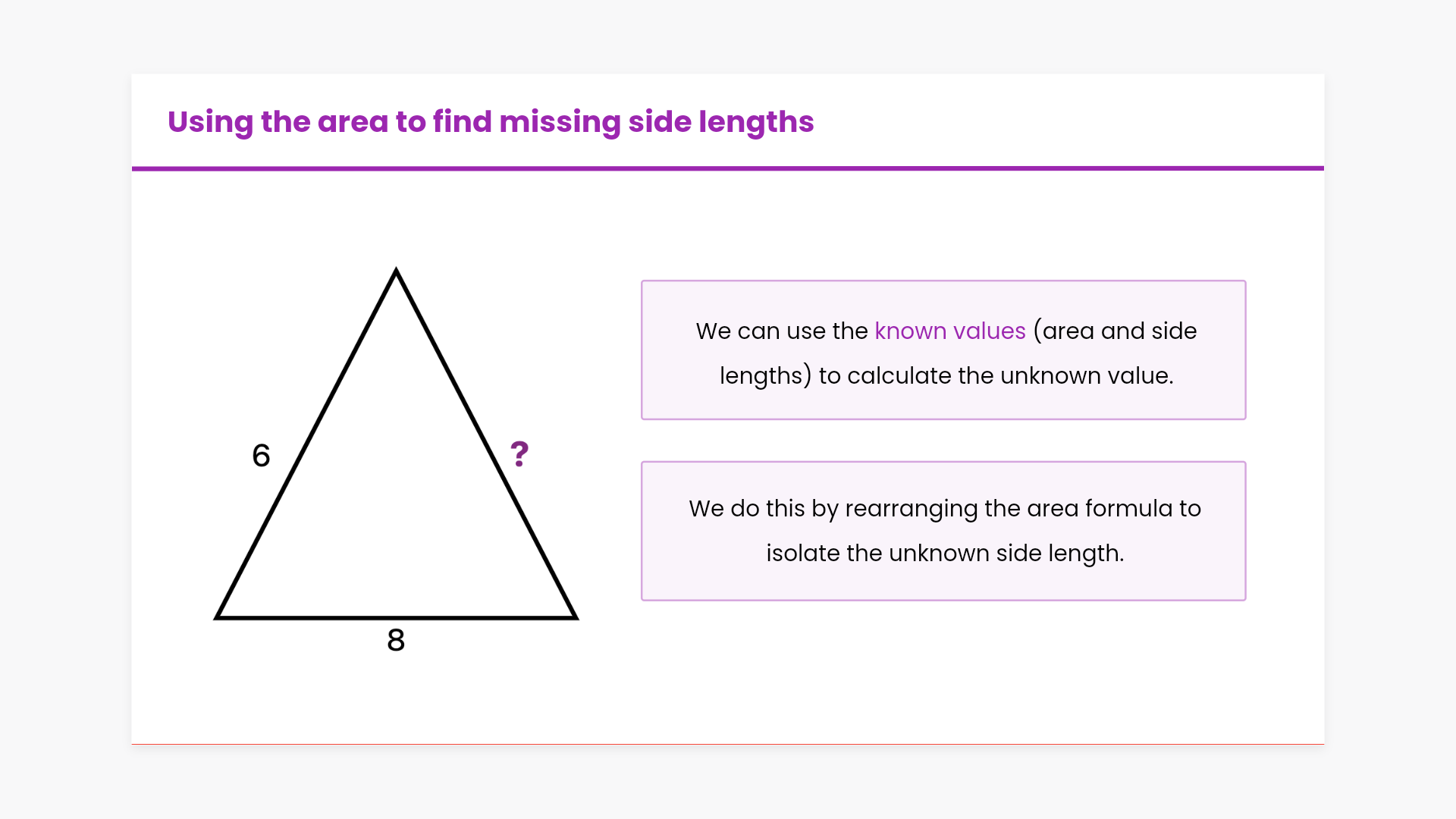Select the slide title about missing side lengths
The height and width of the screenshot is (819, 1456).
coord(490,122)
